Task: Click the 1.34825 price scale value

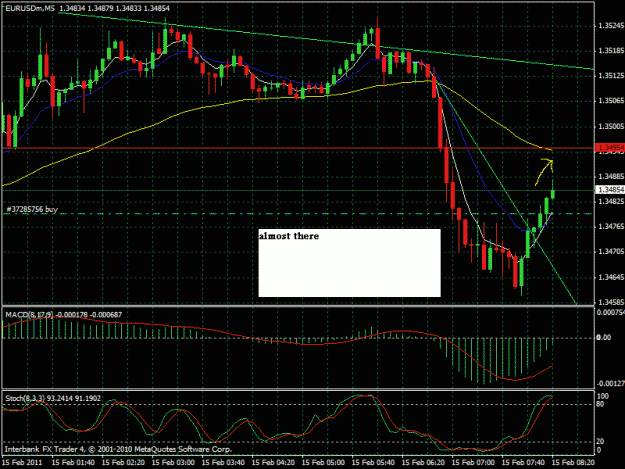Action: point(611,202)
